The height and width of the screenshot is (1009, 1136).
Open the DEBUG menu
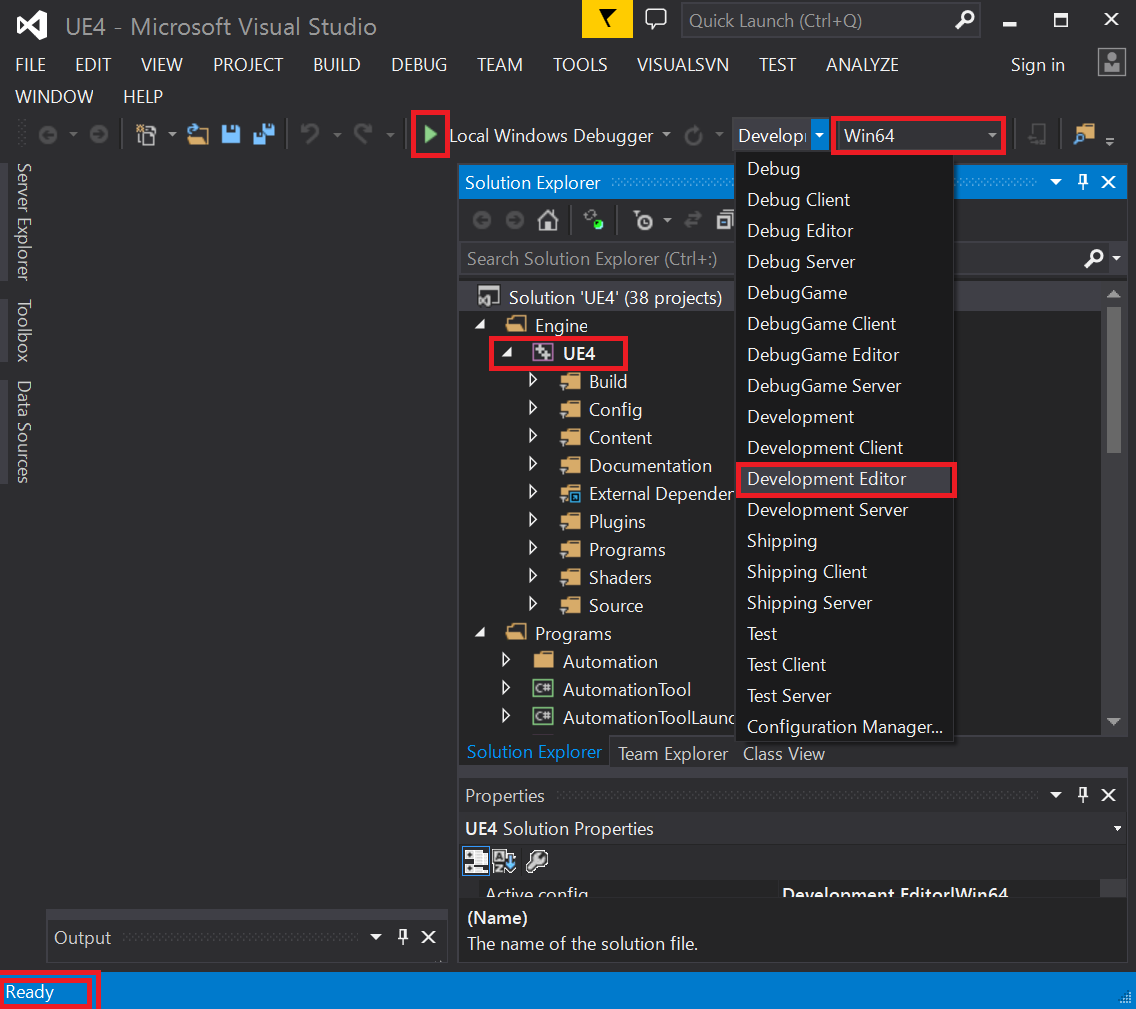pyautogui.click(x=419, y=64)
